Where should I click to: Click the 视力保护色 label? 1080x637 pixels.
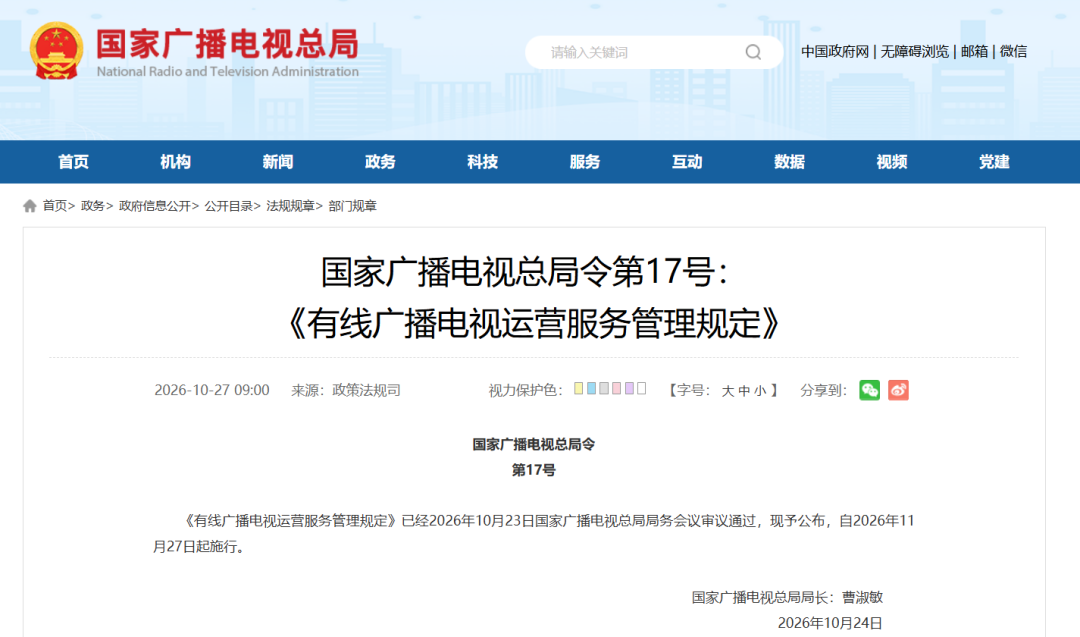(x=525, y=390)
